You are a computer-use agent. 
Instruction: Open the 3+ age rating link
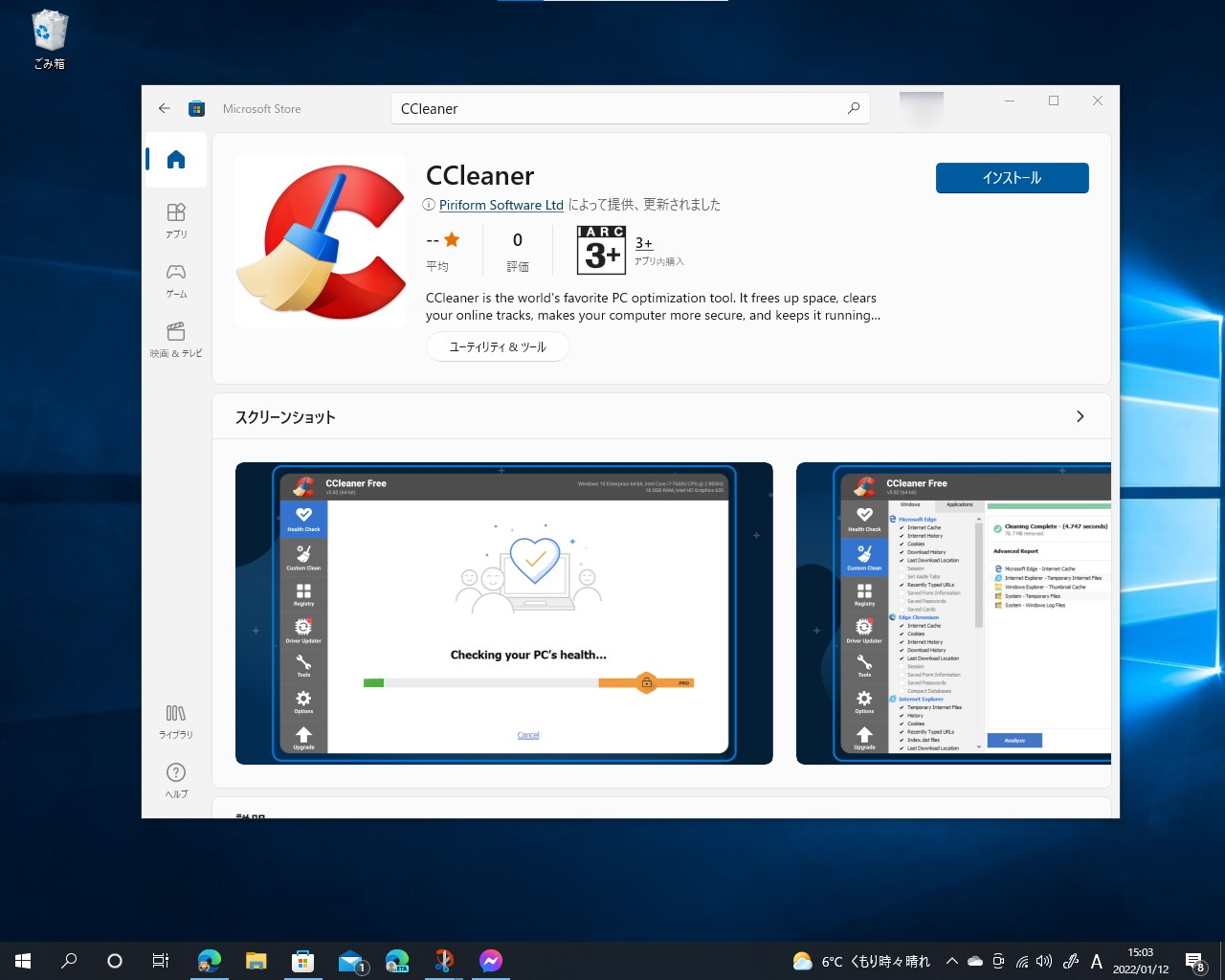[x=644, y=243]
